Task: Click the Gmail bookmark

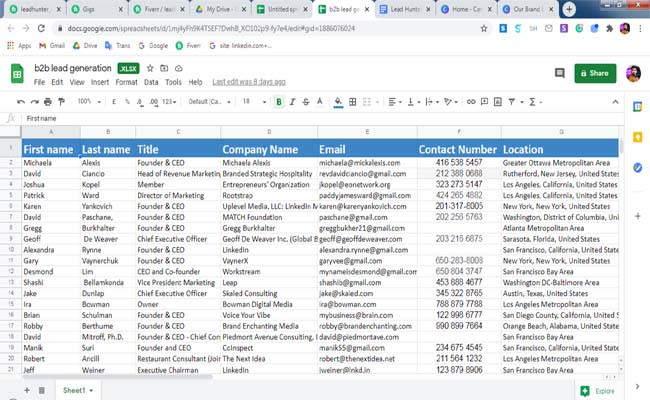Action: [x=52, y=46]
